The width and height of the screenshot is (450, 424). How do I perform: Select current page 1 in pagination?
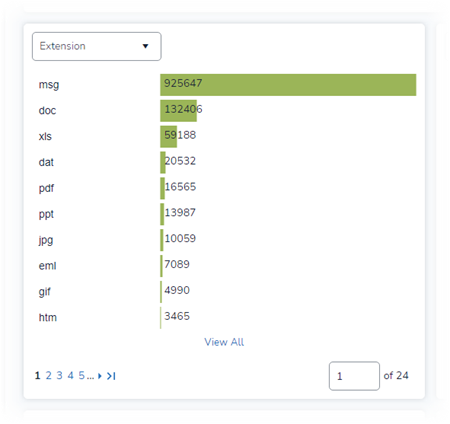point(38,376)
